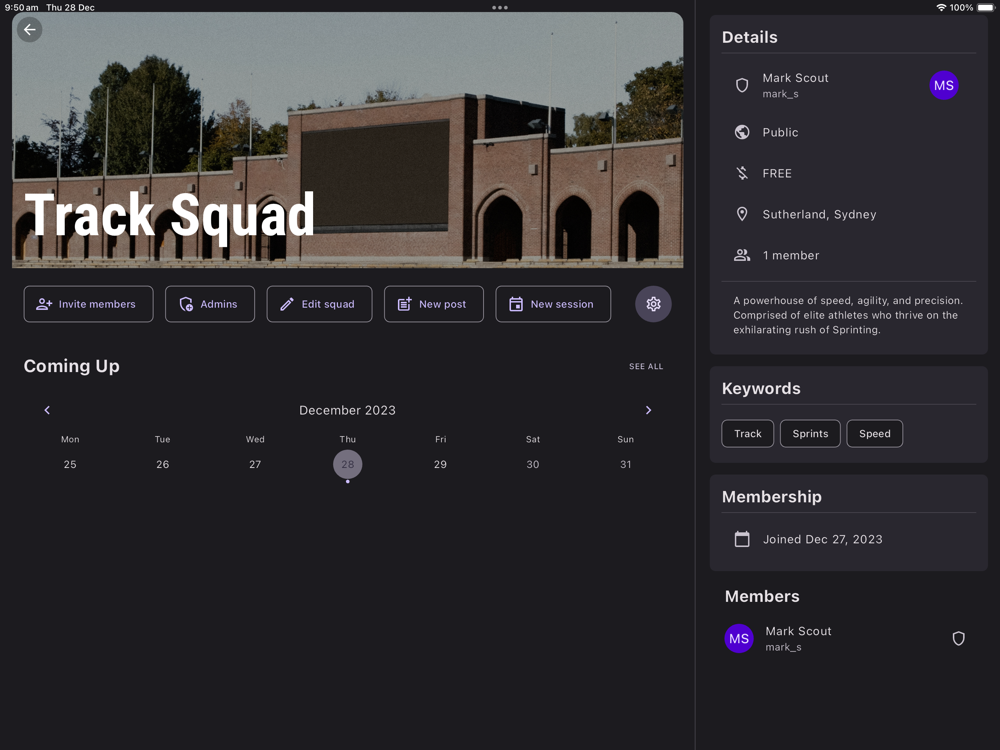1000x750 pixels.
Task: Click SEE ALL under Coming Up
Action: pyautogui.click(x=646, y=366)
